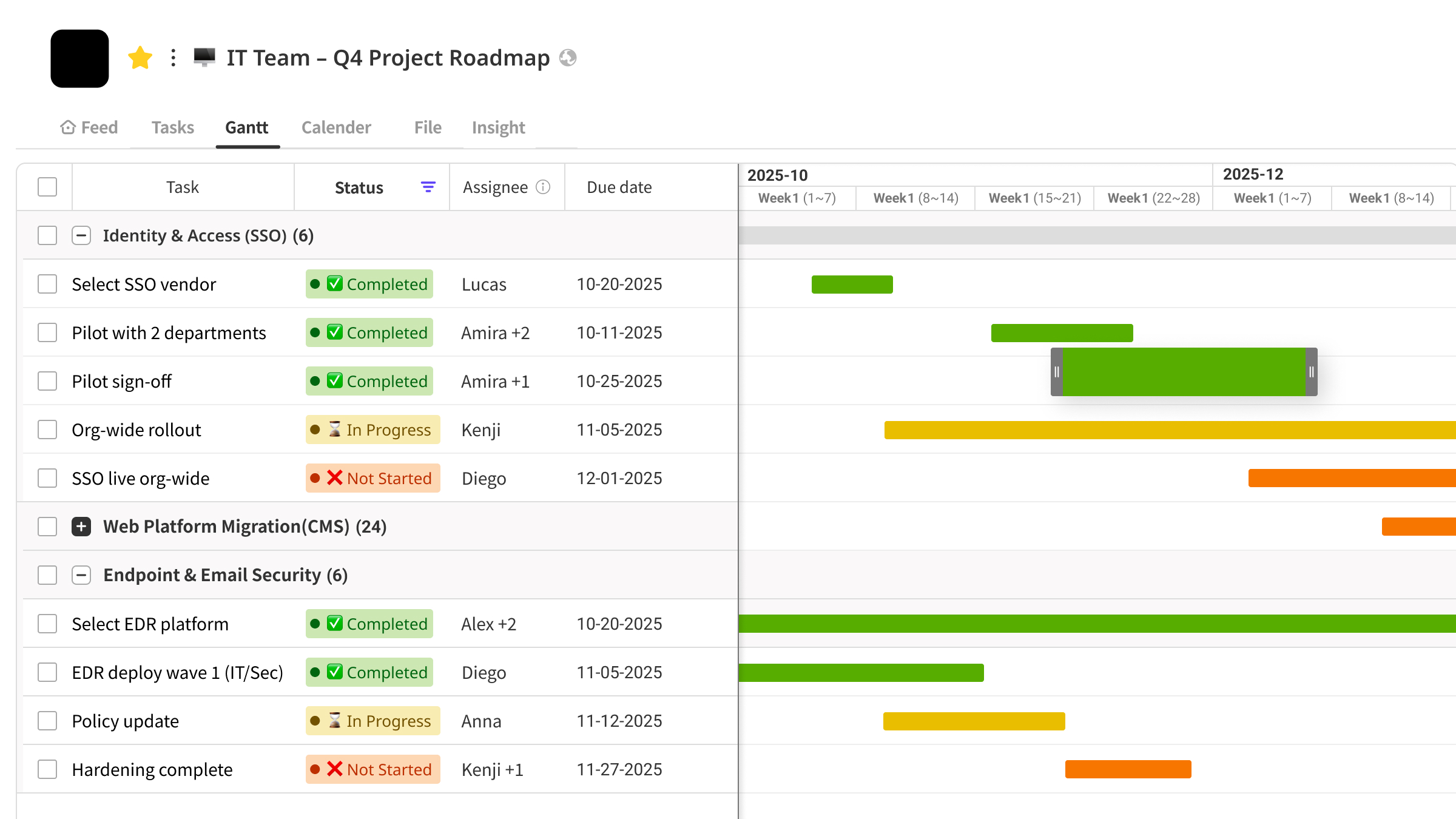Switch to the File tab
1456x819 pixels.
(x=428, y=127)
